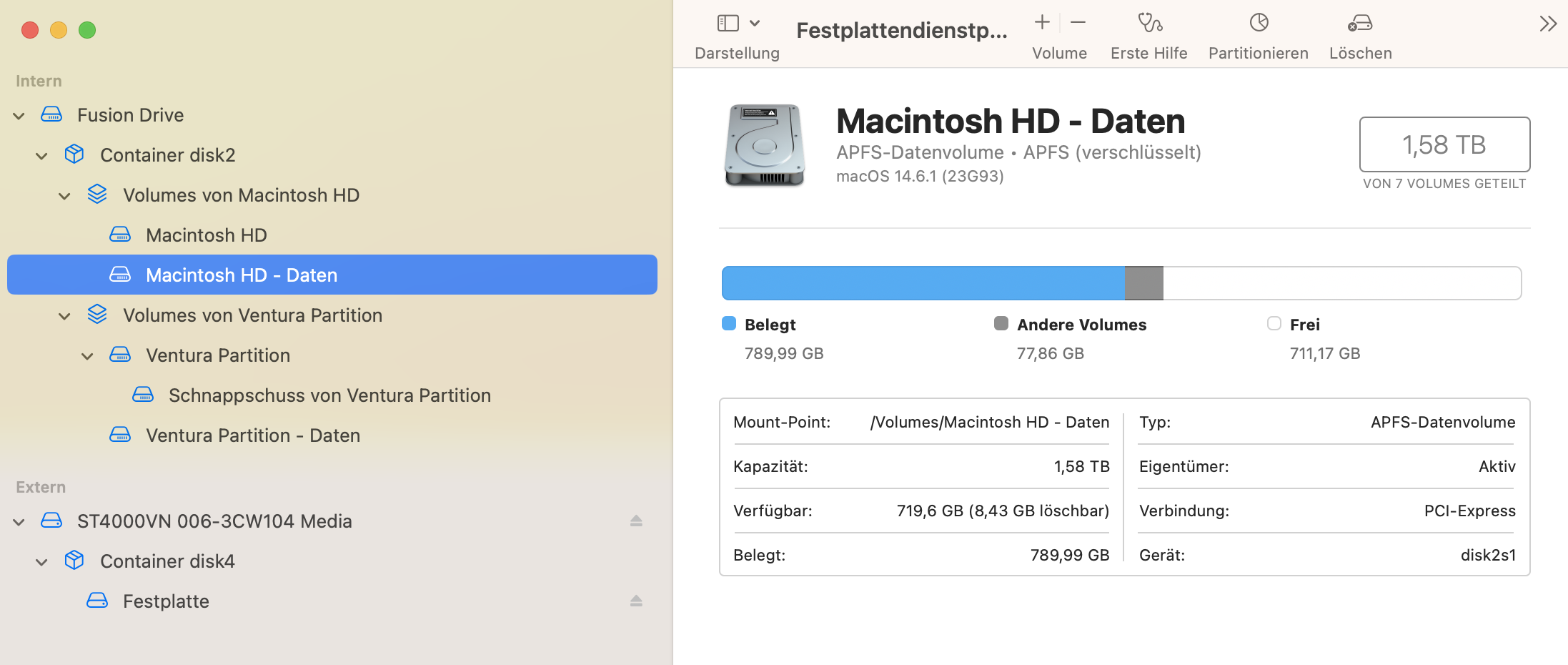The height and width of the screenshot is (665, 1568).
Task: Click the Erste Hilfe toolbar label
Action: pos(1148,53)
